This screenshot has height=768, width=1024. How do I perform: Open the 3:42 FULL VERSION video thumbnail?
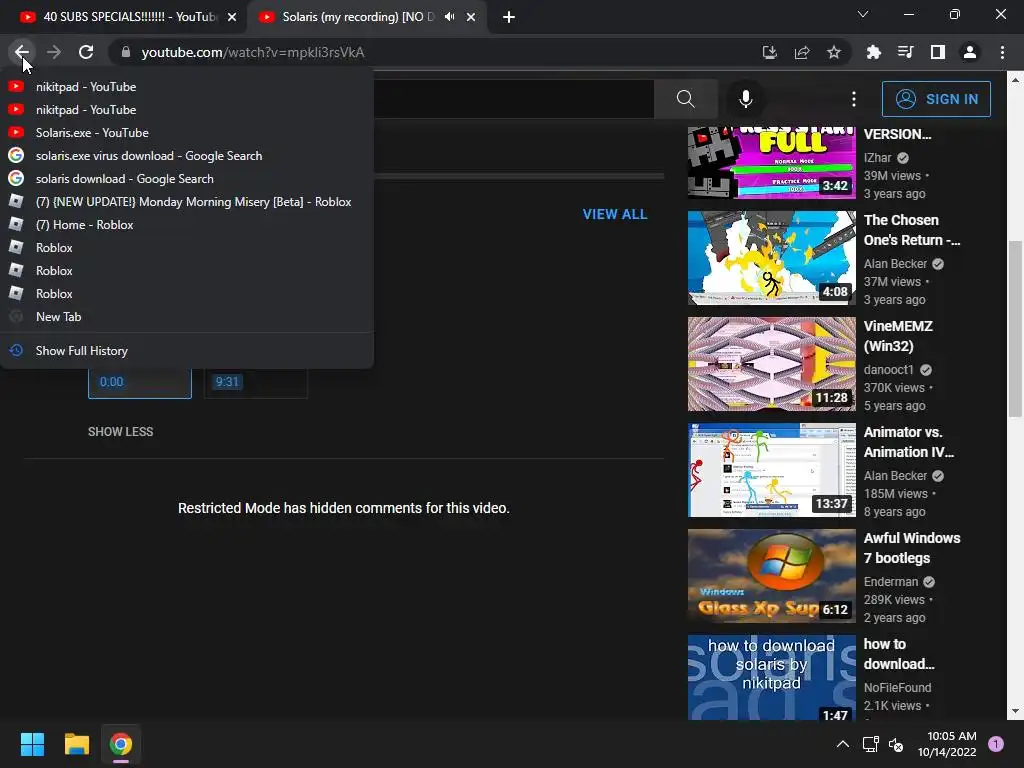click(771, 163)
